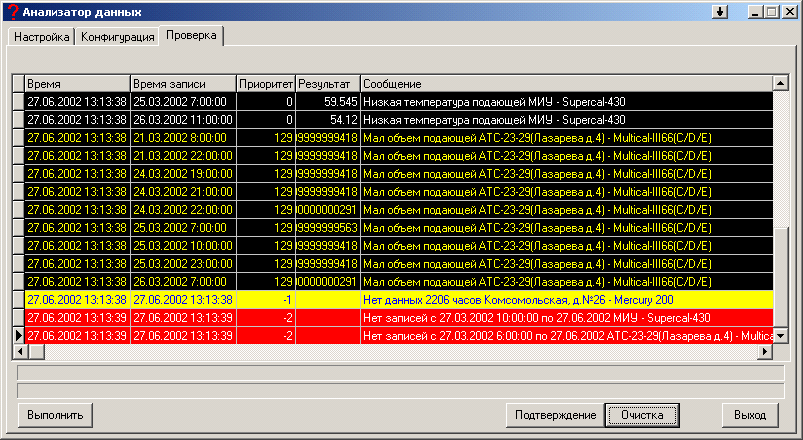Click the current-row pointer on last red row
This screenshot has width=803, height=440.
[x=18, y=336]
